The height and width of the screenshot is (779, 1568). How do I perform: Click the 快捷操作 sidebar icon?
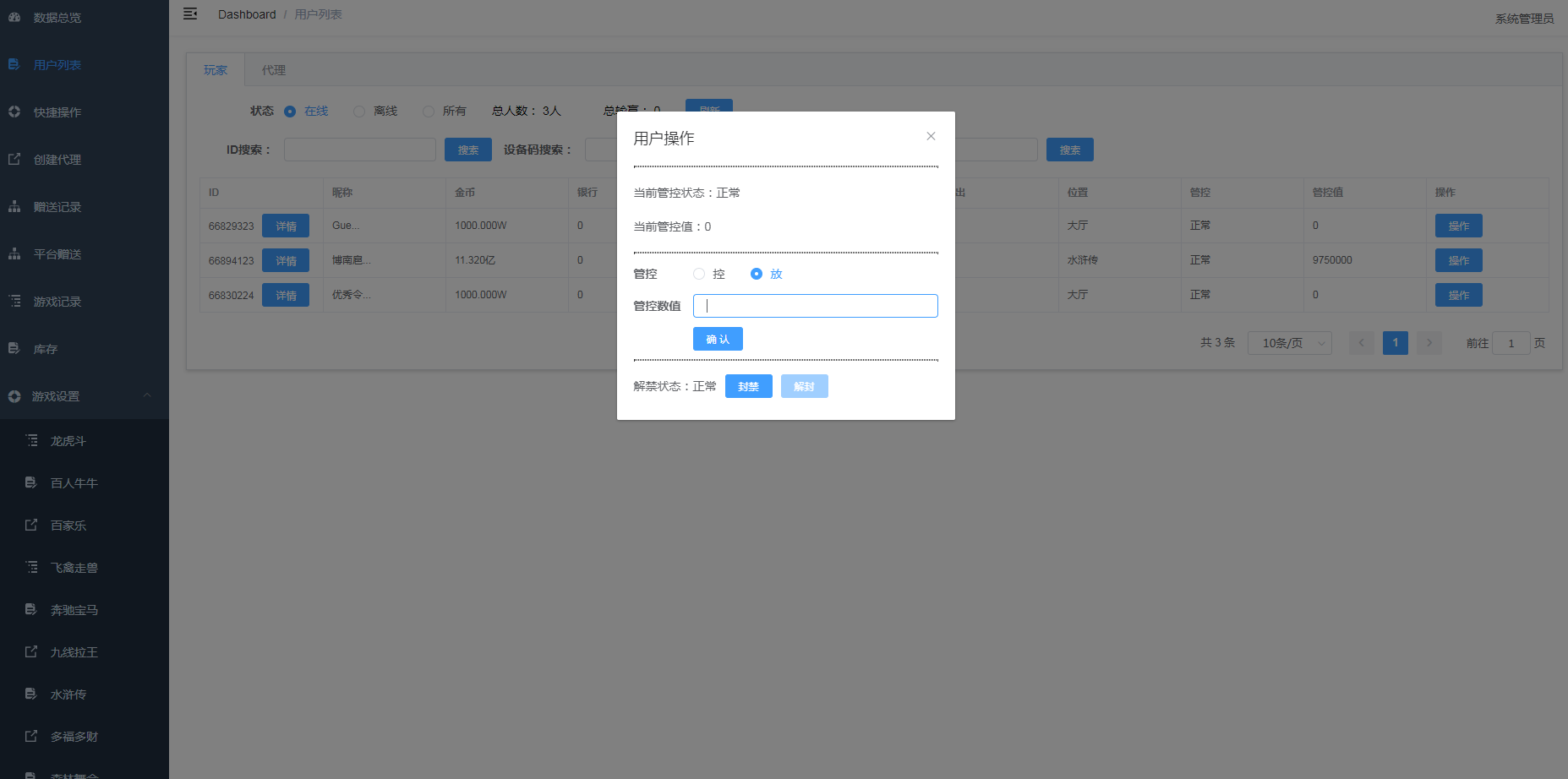click(x=14, y=112)
